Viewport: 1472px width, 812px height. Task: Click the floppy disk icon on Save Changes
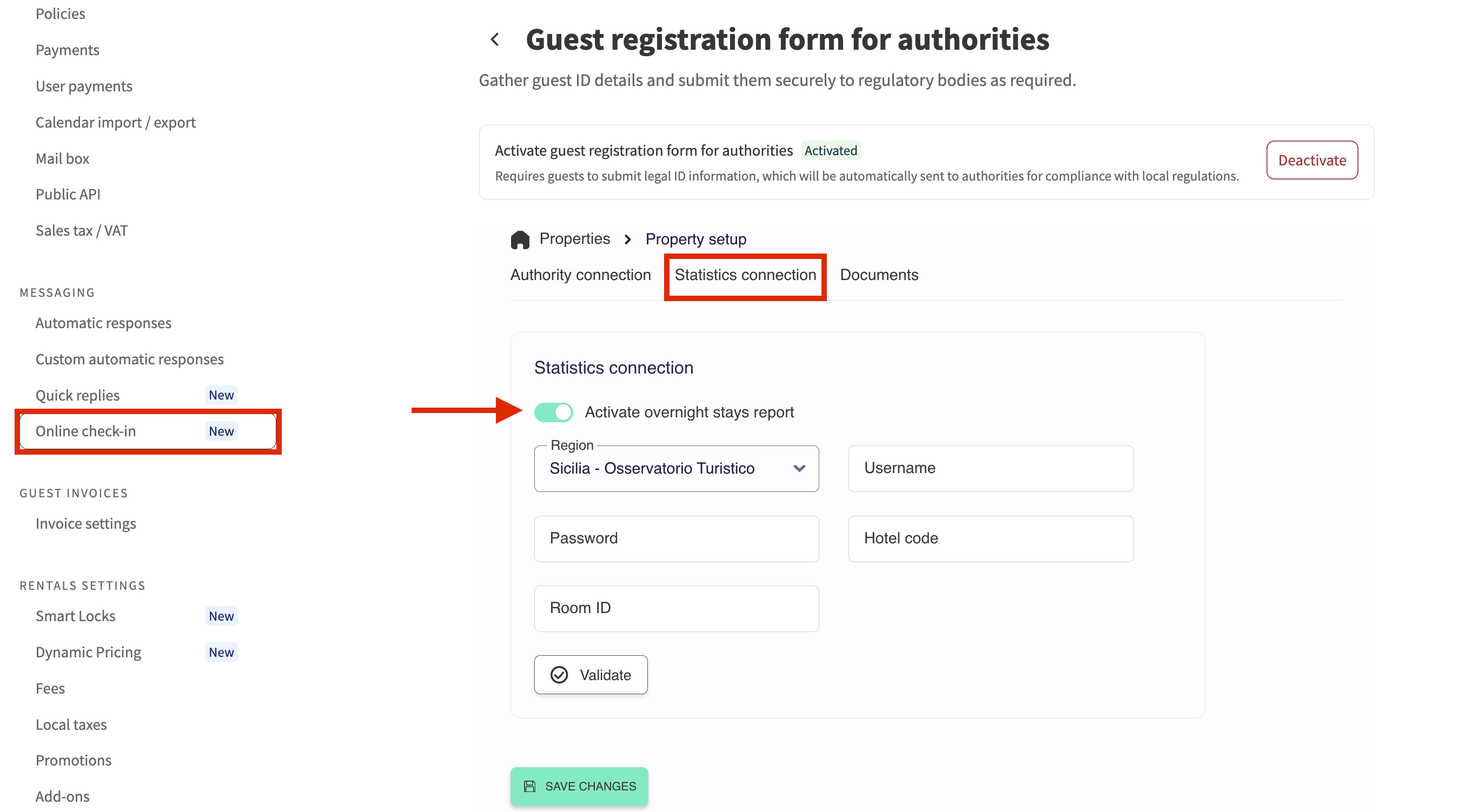tap(530, 786)
